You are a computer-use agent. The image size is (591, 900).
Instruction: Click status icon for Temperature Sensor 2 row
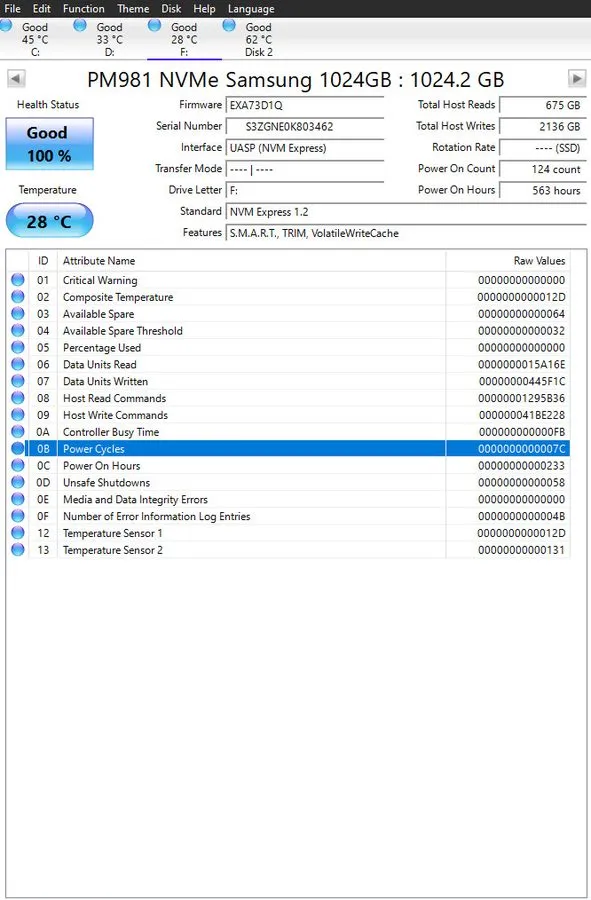(x=18, y=549)
